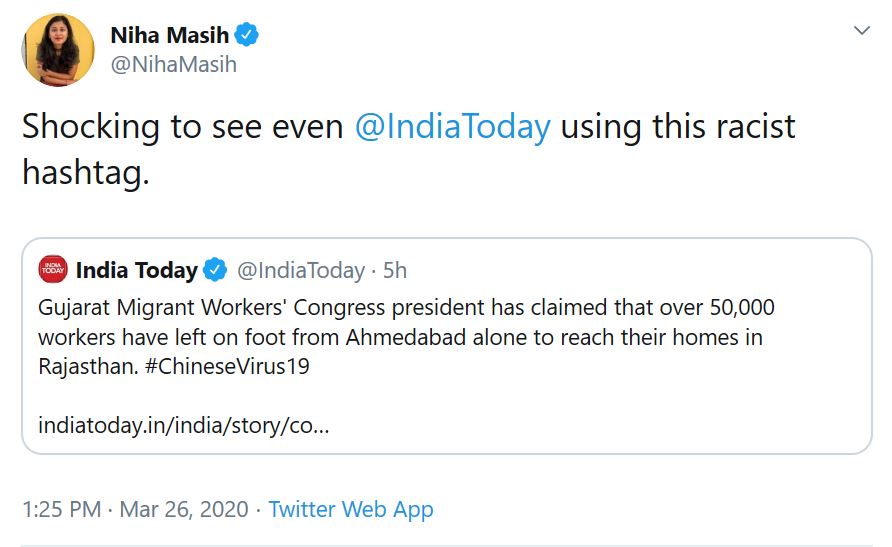The image size is (892, 547).
Task: Open the tweet options chevron menu
Action: pos(861,32)
